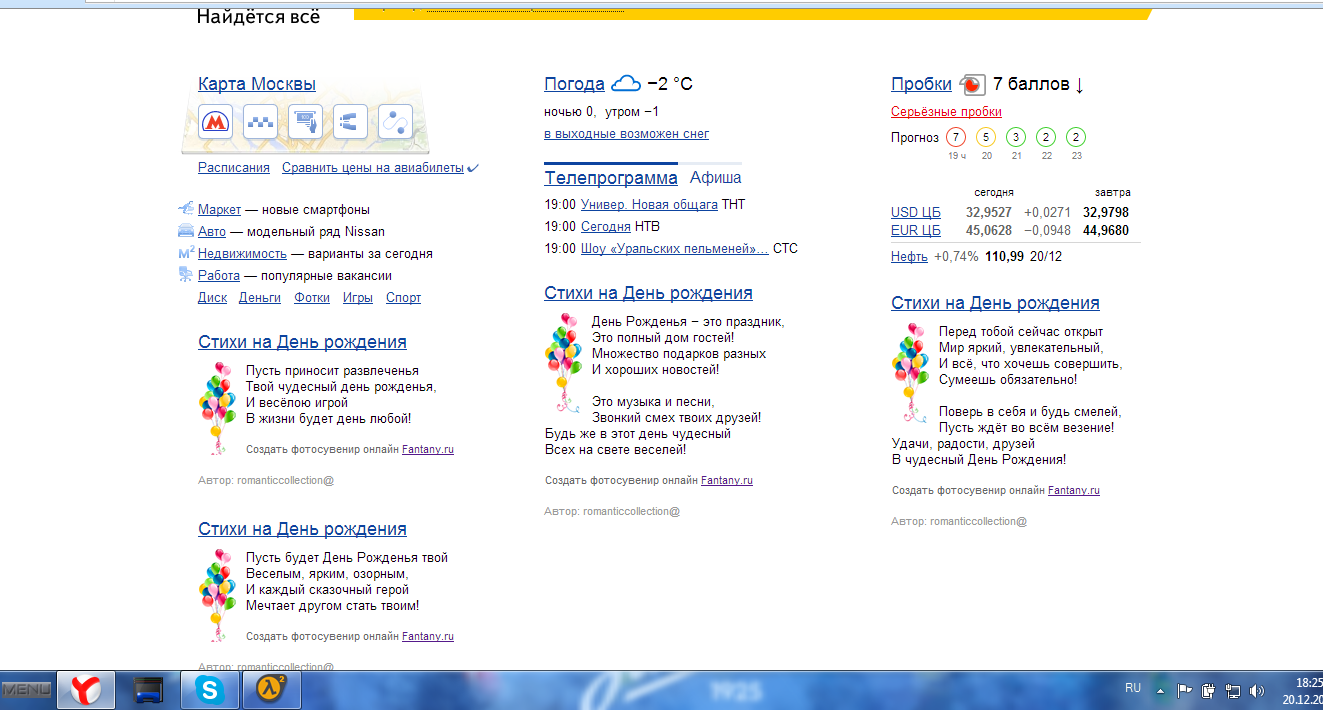
Task: Click Yandex browser icon in taskbar
Action: click(x=86, y=690)
